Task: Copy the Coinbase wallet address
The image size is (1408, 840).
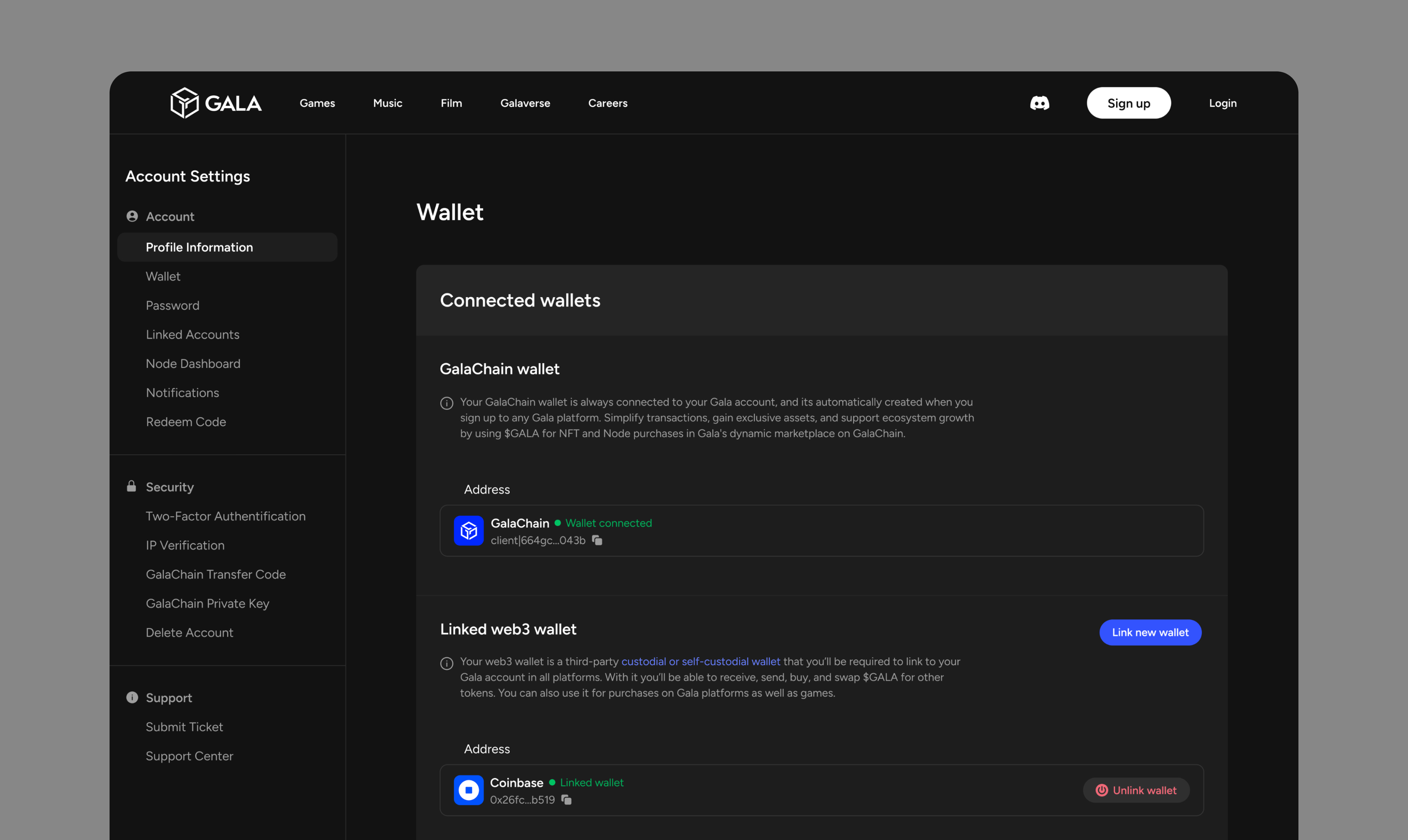Action: 566,799
